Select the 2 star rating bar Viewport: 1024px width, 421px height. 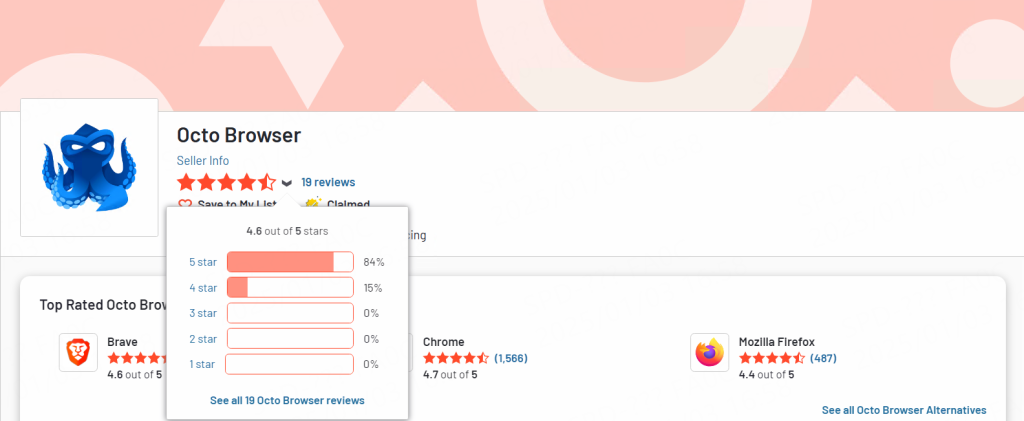click(290, 339)
